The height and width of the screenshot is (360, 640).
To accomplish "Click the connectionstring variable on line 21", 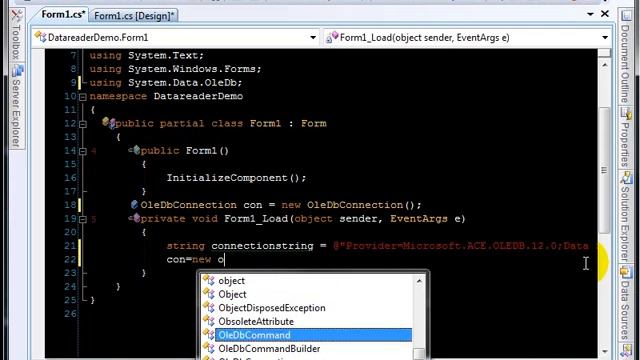I will tap(262, 246).
